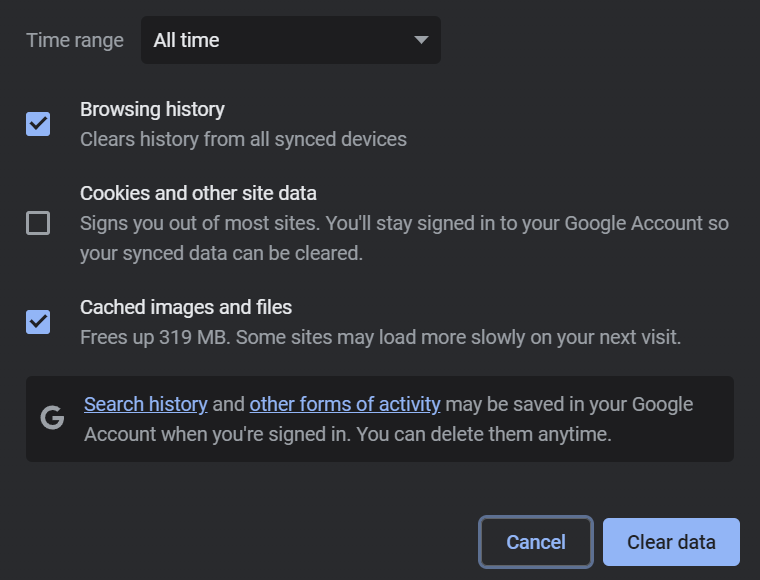Click the 'Browsing history' heading label
This screenshot has height=580, width=760.
click(152, 110)
